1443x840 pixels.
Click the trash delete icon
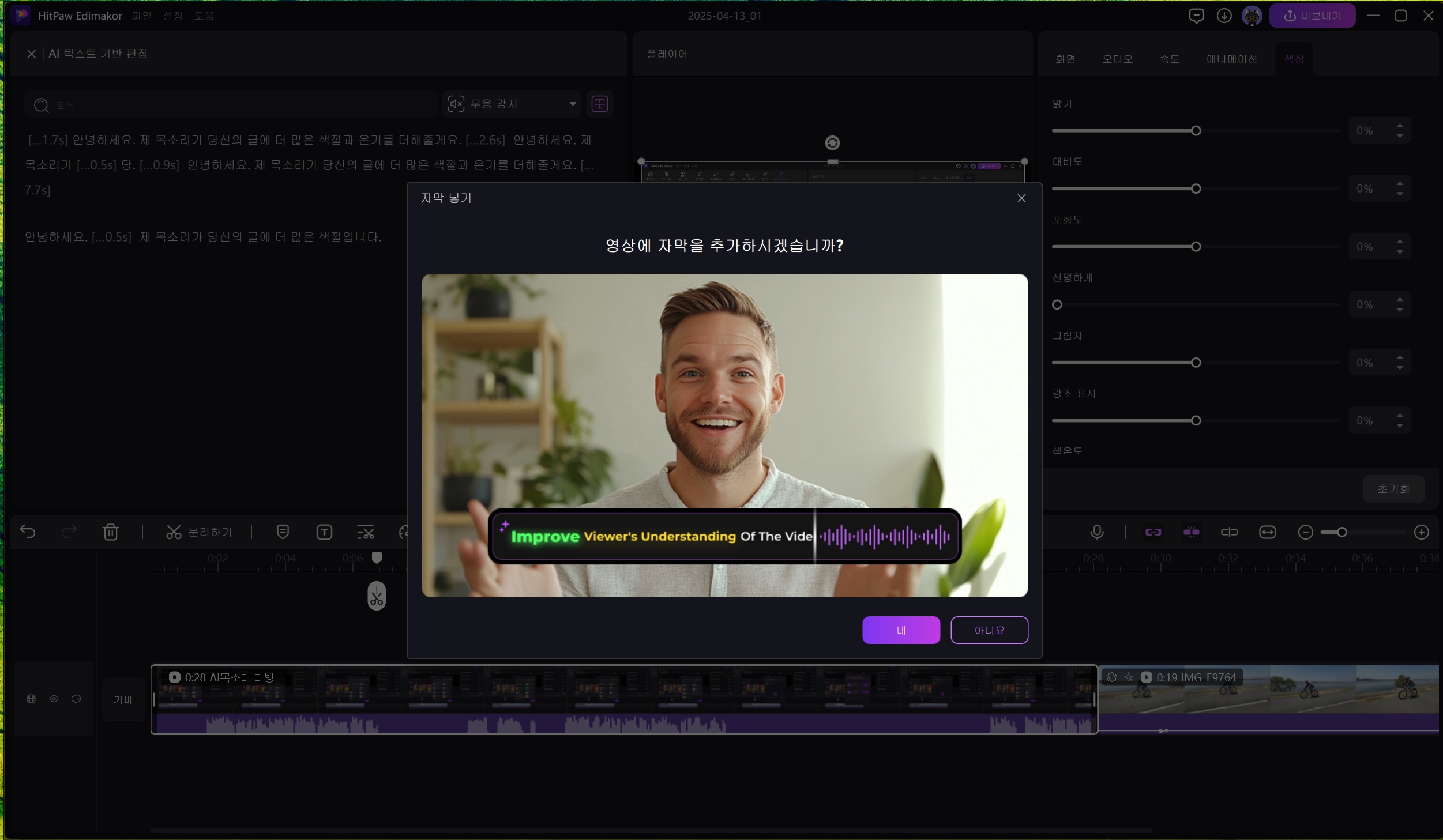pos(111,532)
